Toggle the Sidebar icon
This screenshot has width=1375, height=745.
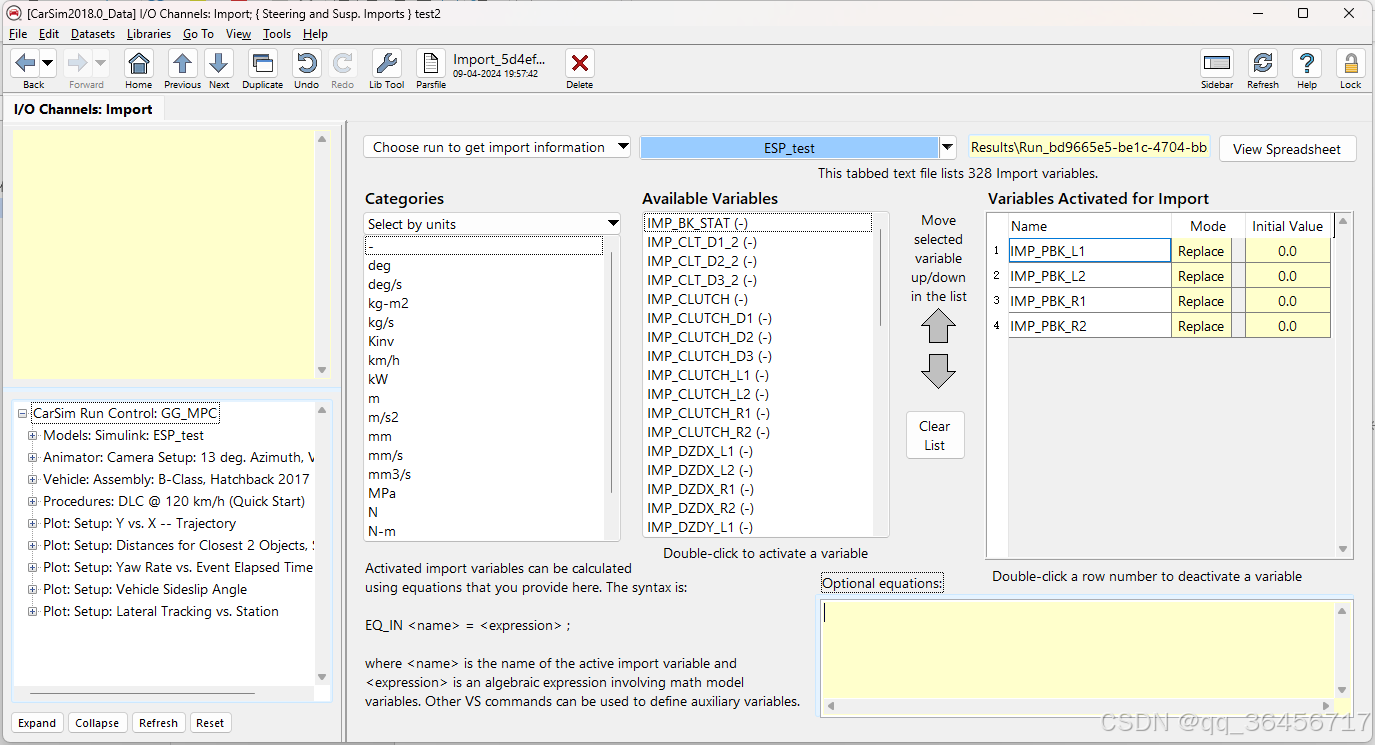(x=1217, y=64)
